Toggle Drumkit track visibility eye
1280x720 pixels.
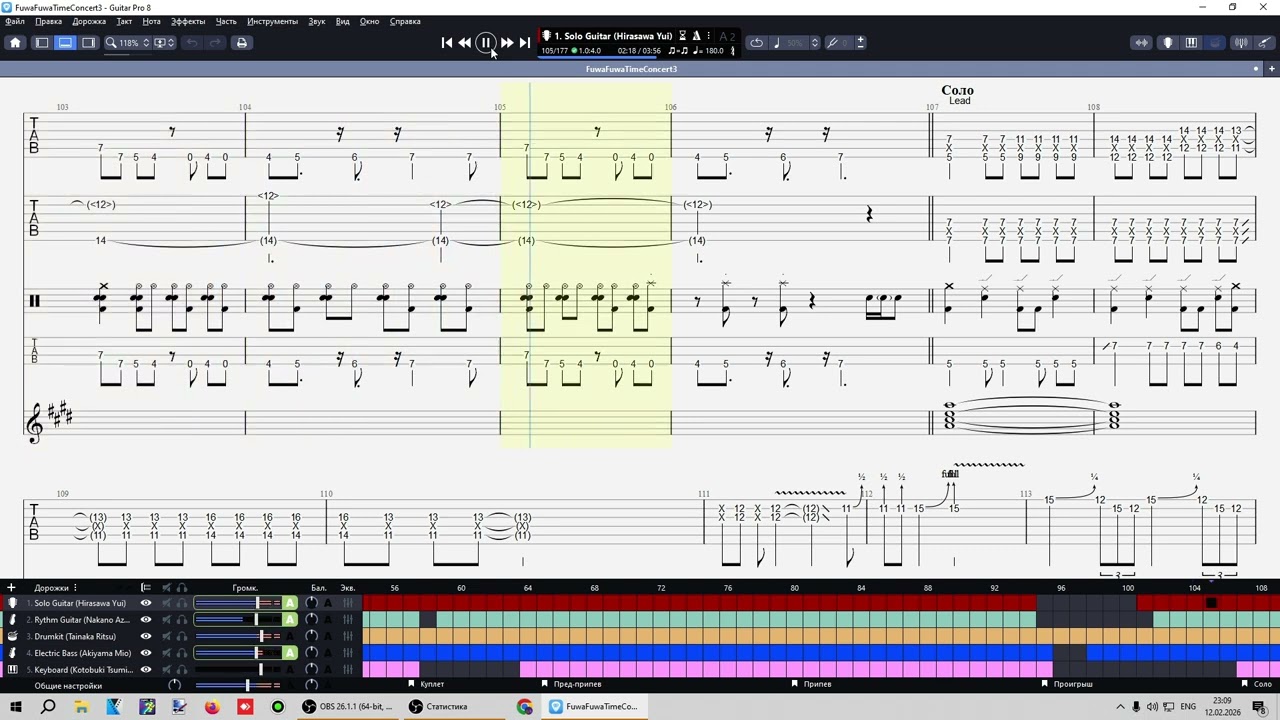point(146,636)
